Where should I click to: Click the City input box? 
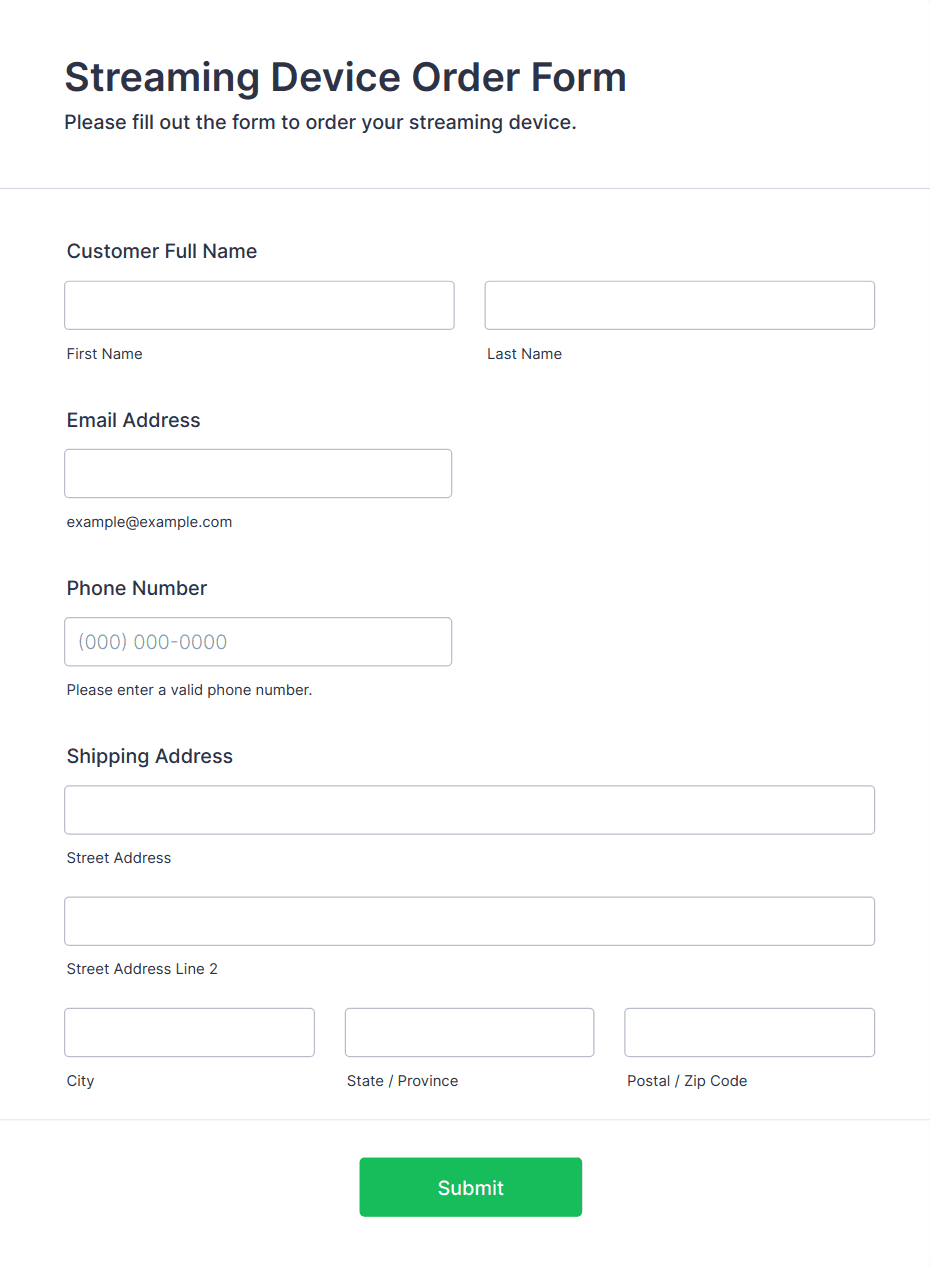pyautogui.click(x=189, y=1032)
